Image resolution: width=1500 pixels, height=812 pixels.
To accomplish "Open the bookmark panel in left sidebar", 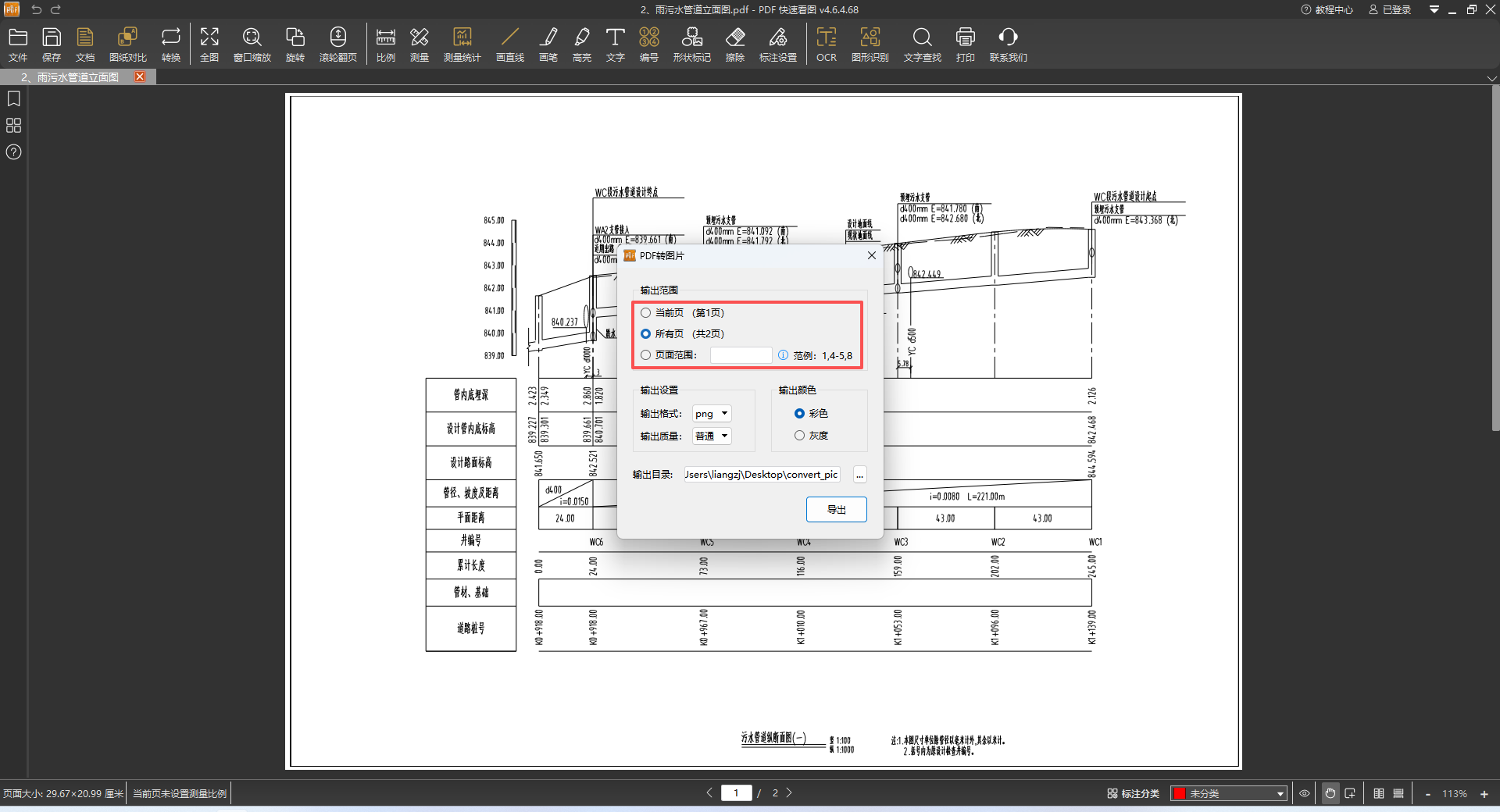I will point(13,99).
